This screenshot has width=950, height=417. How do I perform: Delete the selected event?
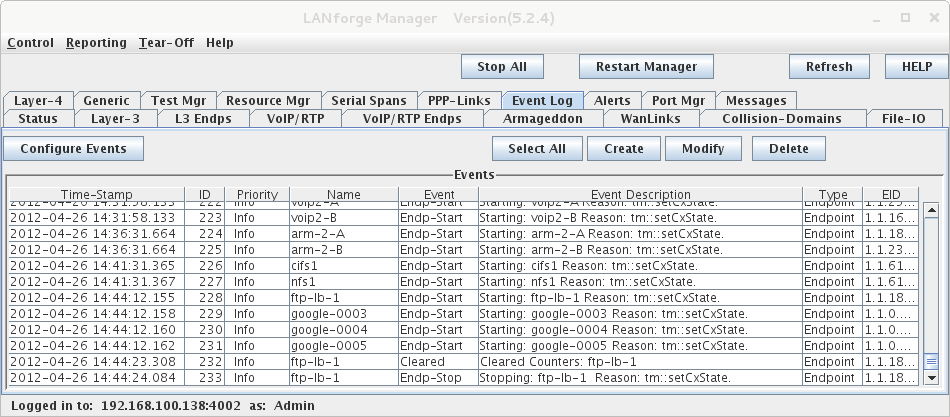[789, 148]
